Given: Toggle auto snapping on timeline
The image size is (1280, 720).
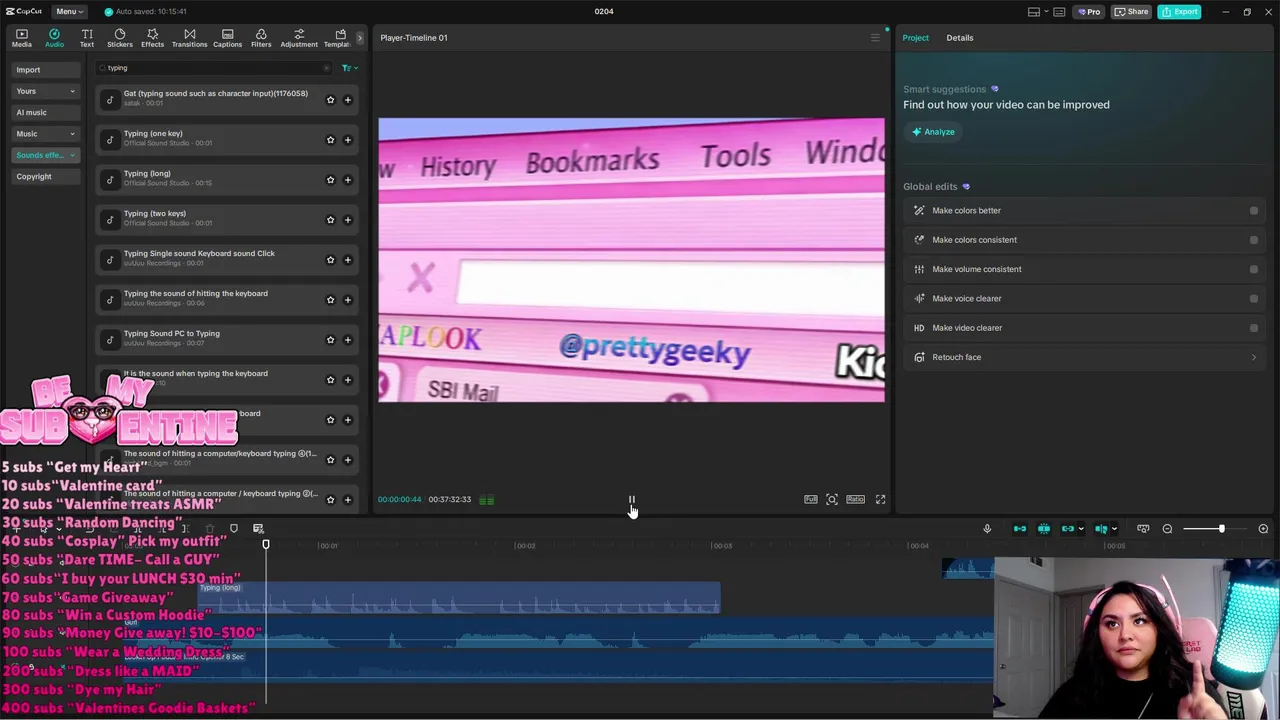Looking at the screenshot, I should tap(1044, 529).
